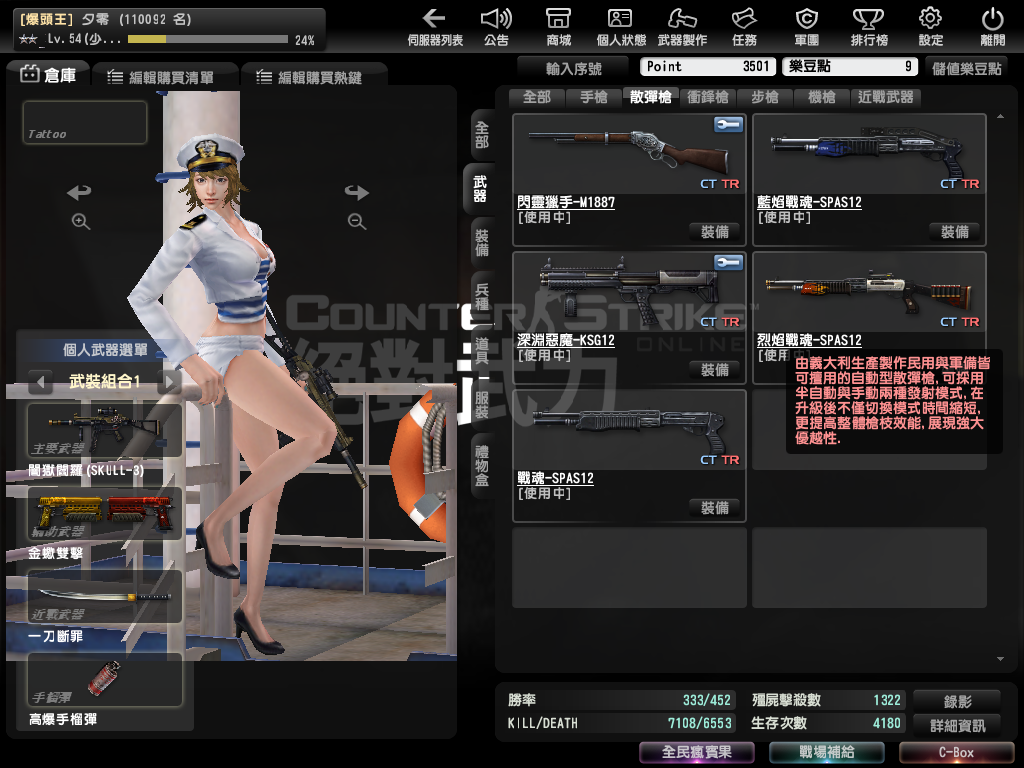Open 詳細資訊 detailed info button
The image size is (1024, 768).
pyautogui.click(x=957, y=725)
